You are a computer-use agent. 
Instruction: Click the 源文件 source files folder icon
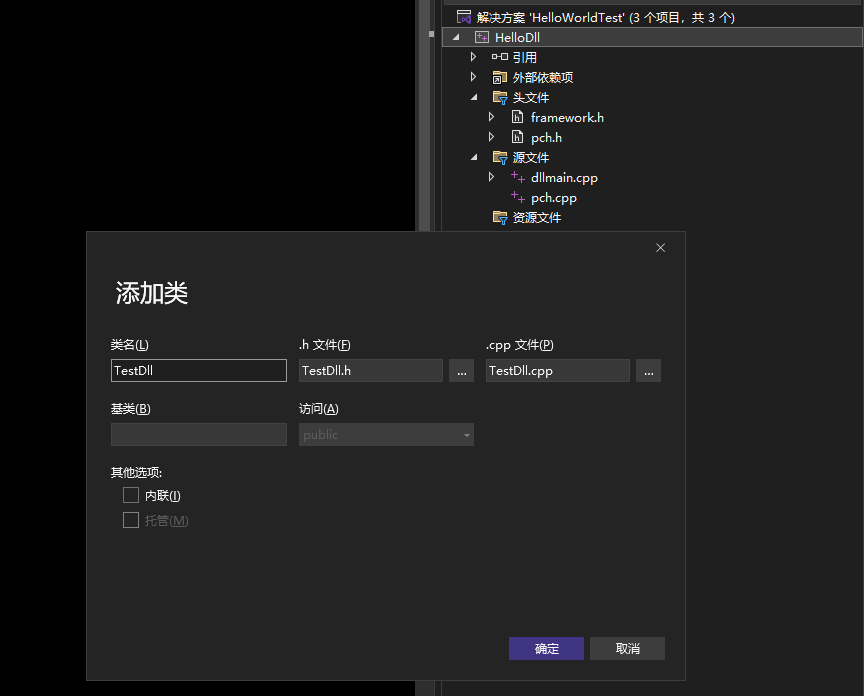tap(500, 157)
